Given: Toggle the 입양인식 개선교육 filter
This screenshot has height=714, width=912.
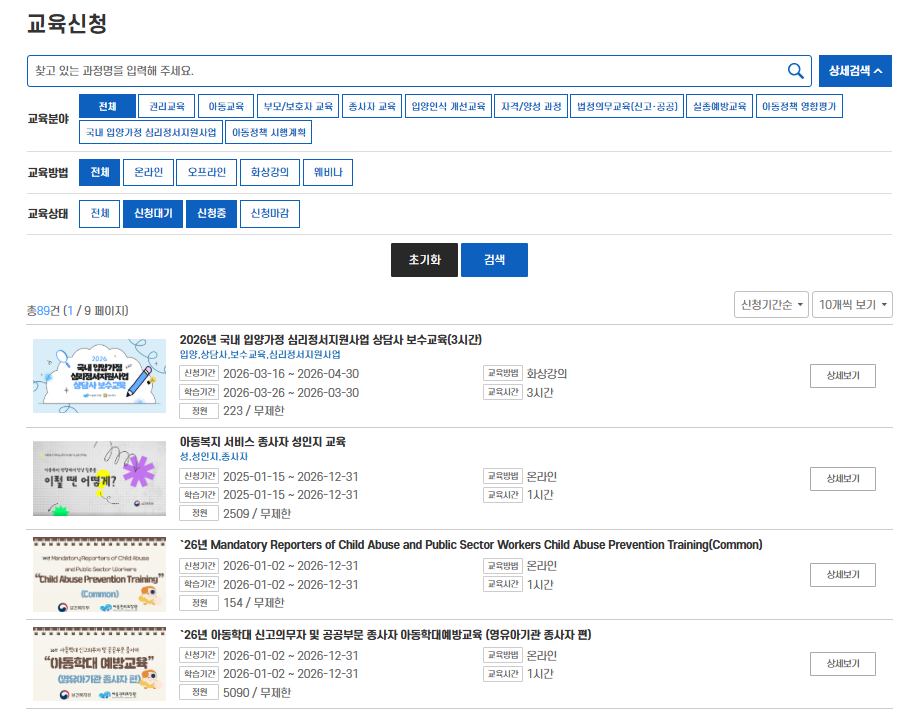Looking at the screenshot, I should click(448, 106).
